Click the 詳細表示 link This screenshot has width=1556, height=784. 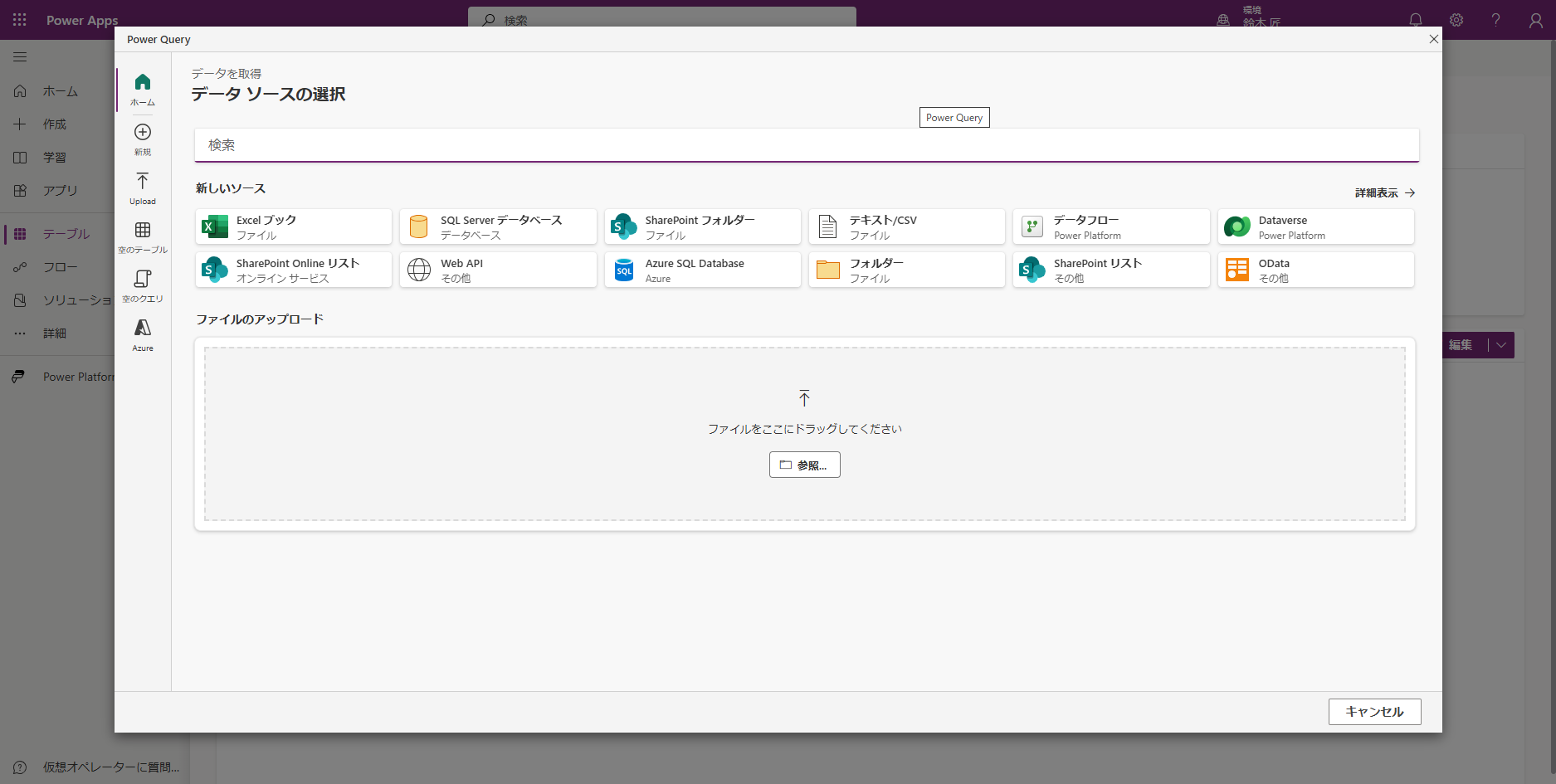click(1378, 192)
